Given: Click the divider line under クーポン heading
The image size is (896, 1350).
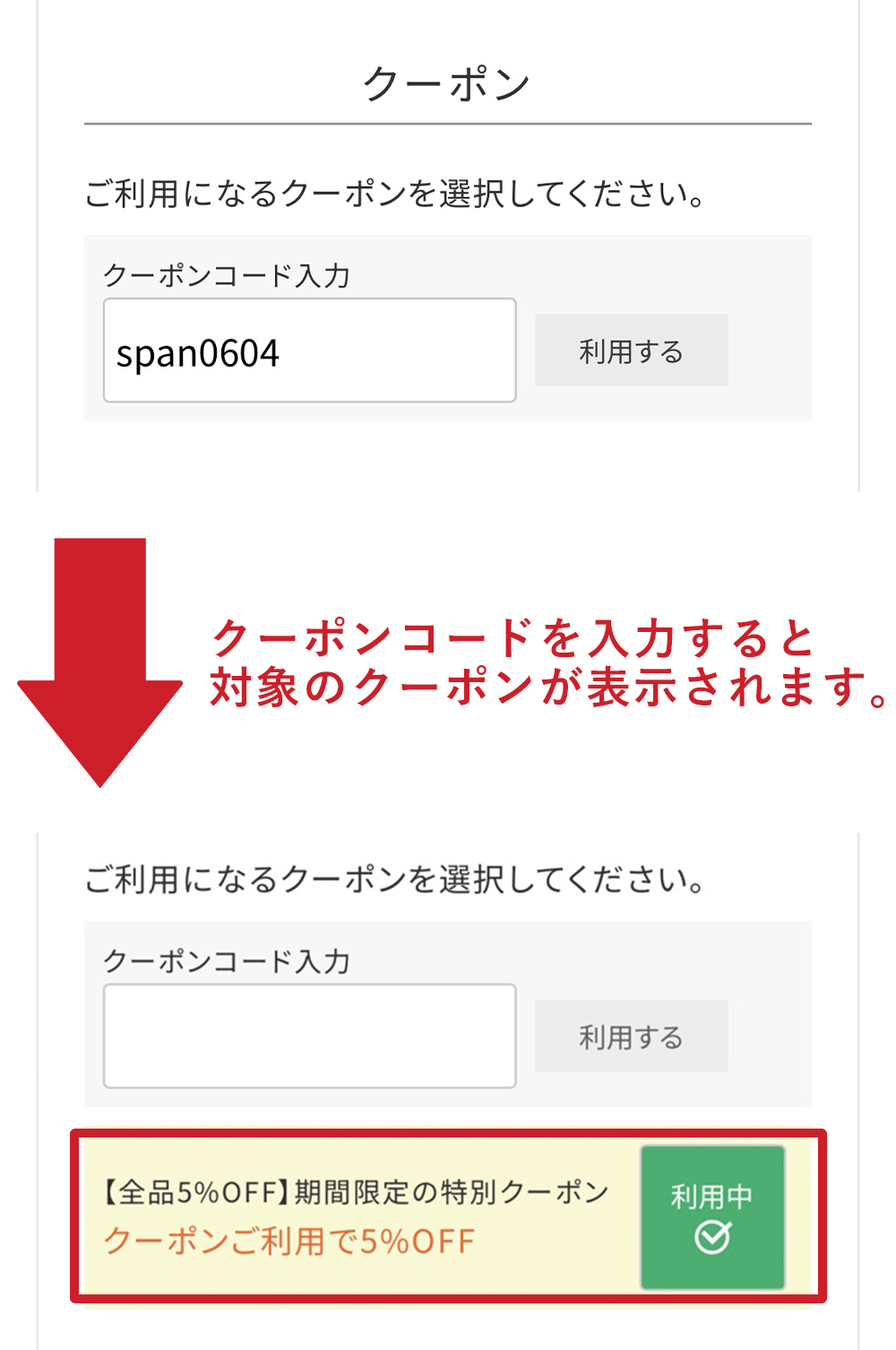Looking at the screenshot, I should point(448,124).
